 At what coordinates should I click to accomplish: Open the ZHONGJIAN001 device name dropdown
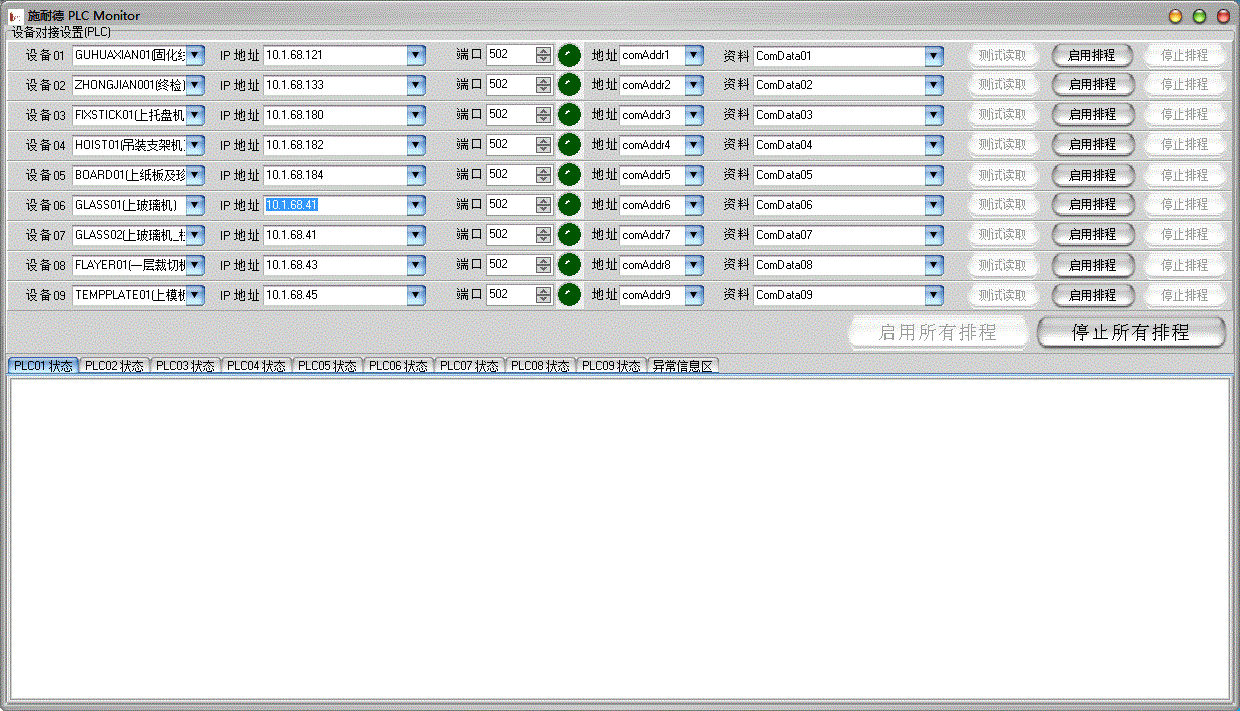(x=195, y=86)
